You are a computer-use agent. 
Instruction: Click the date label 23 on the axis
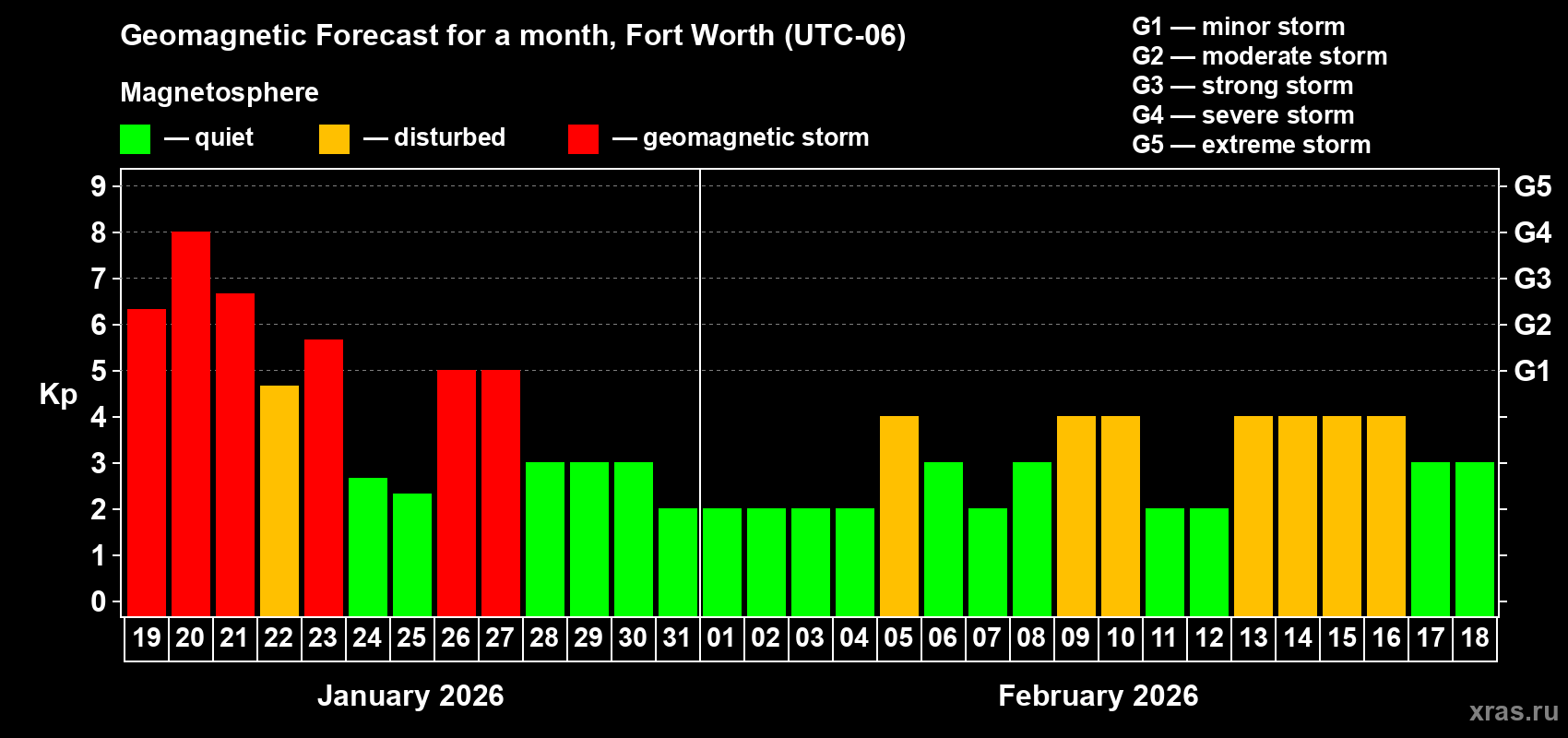point(323,637)
